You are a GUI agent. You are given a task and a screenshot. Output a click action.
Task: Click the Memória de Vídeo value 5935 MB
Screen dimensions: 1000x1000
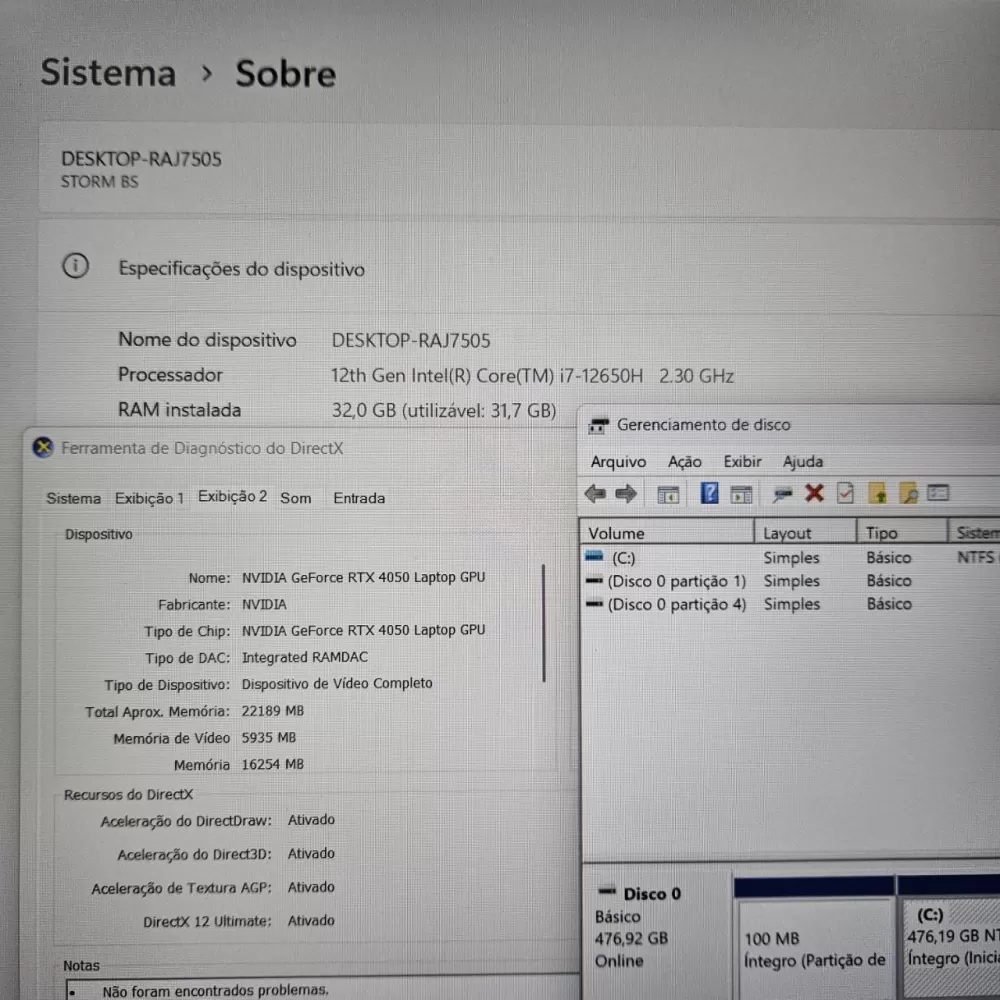(x=268, y=737)
